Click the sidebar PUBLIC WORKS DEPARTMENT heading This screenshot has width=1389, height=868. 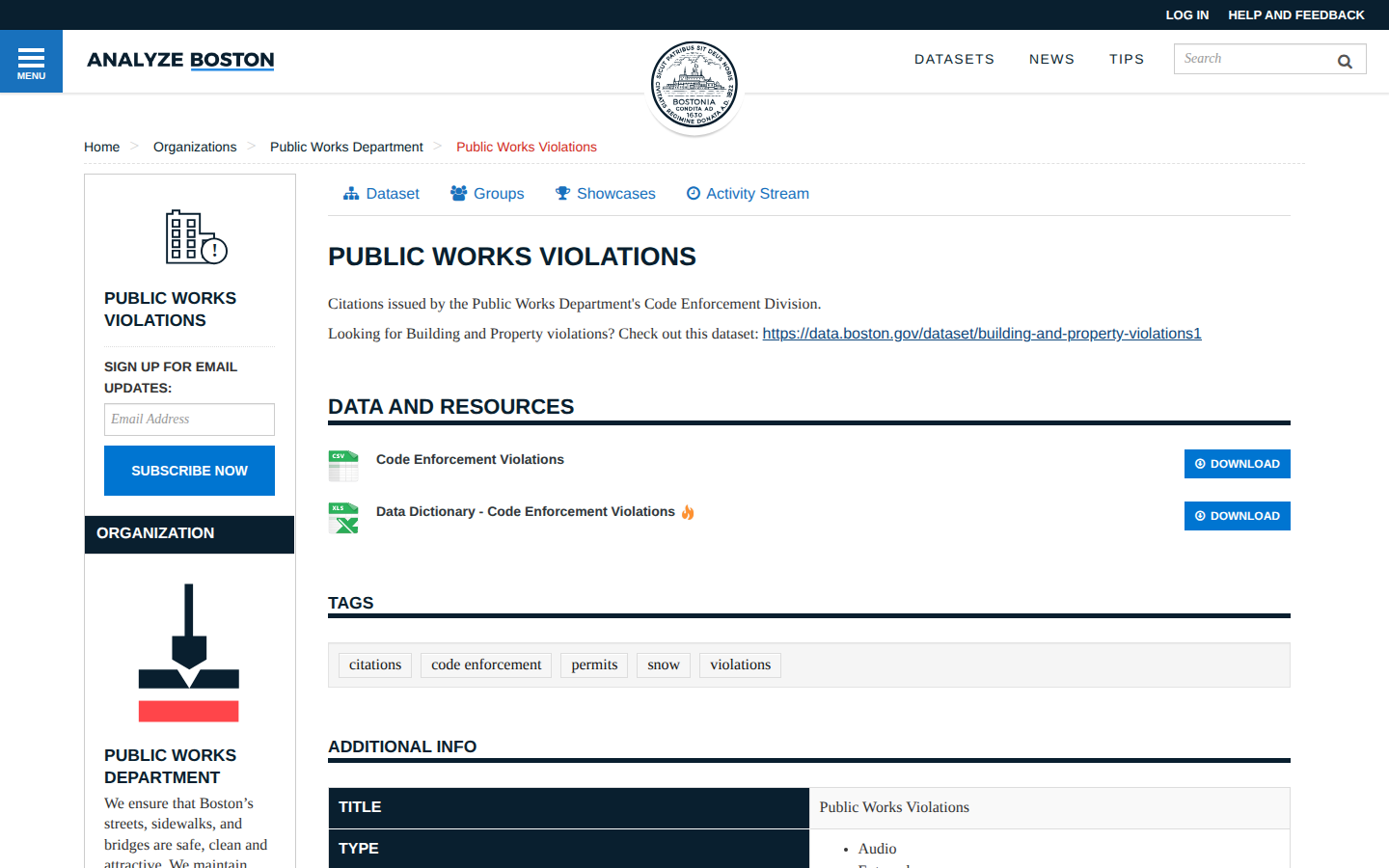click(170, 766)
